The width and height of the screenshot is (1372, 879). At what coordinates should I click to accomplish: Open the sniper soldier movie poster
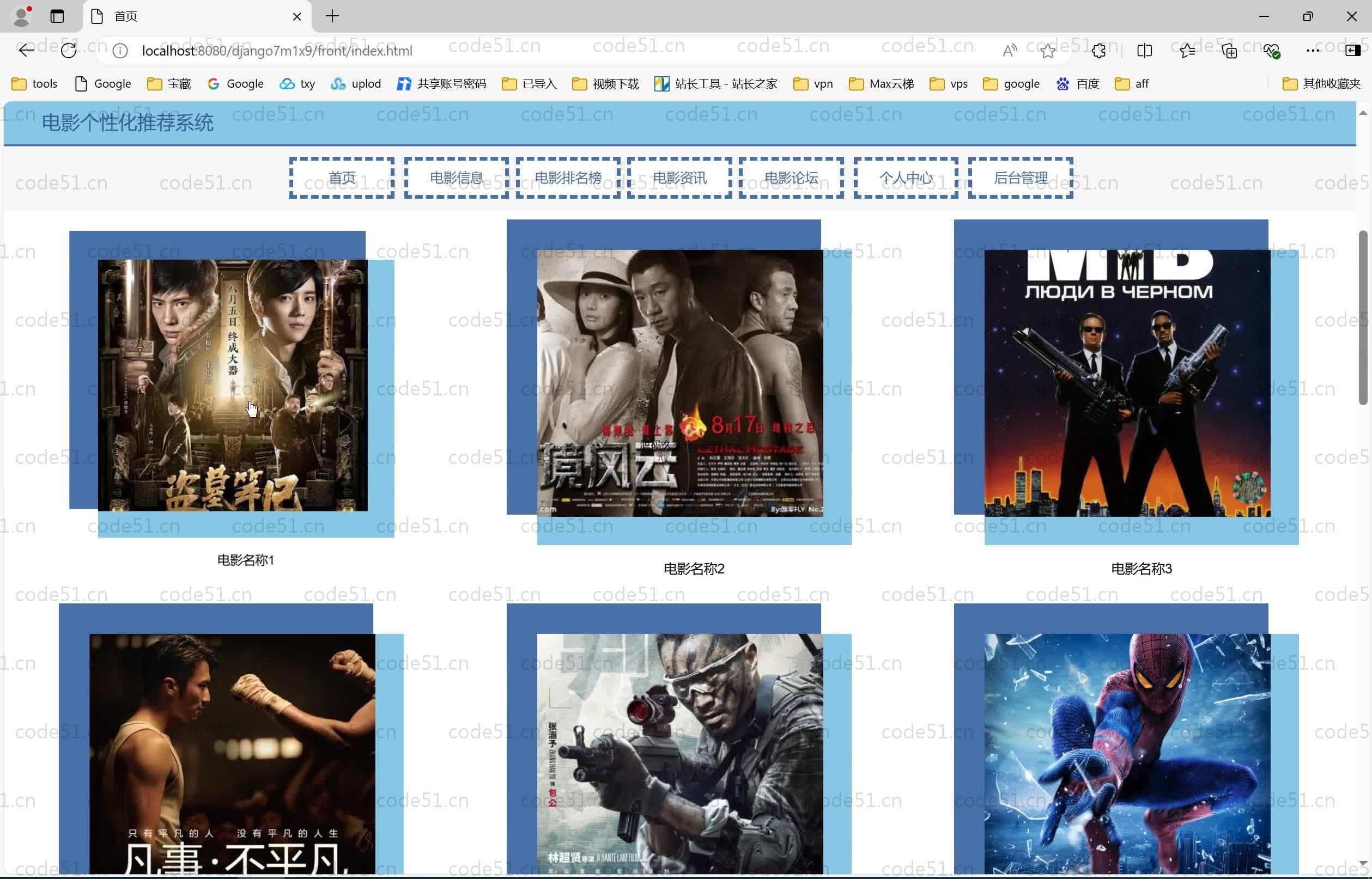coord(680,753)
